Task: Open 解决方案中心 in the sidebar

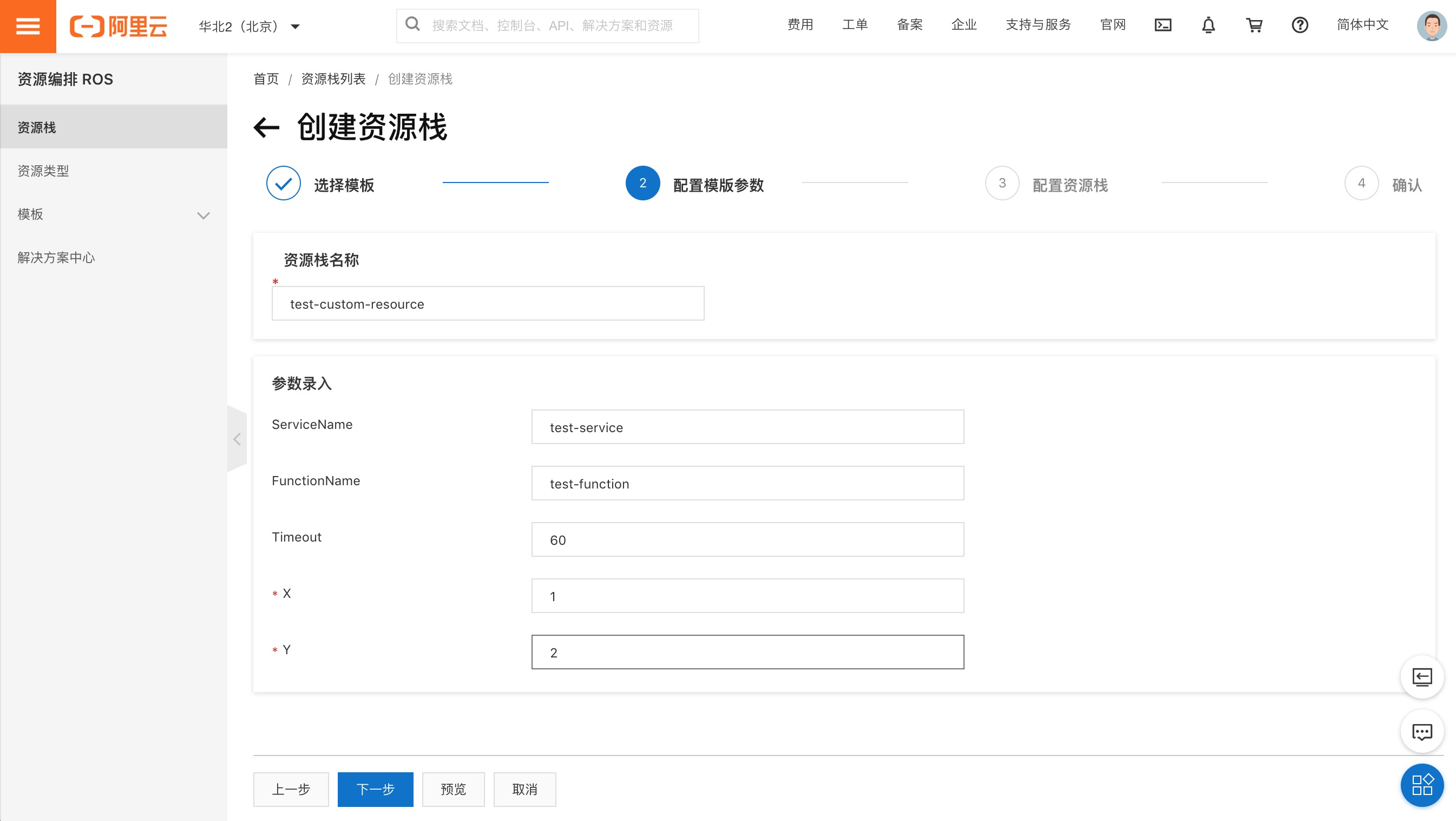Action: [114, 257]
